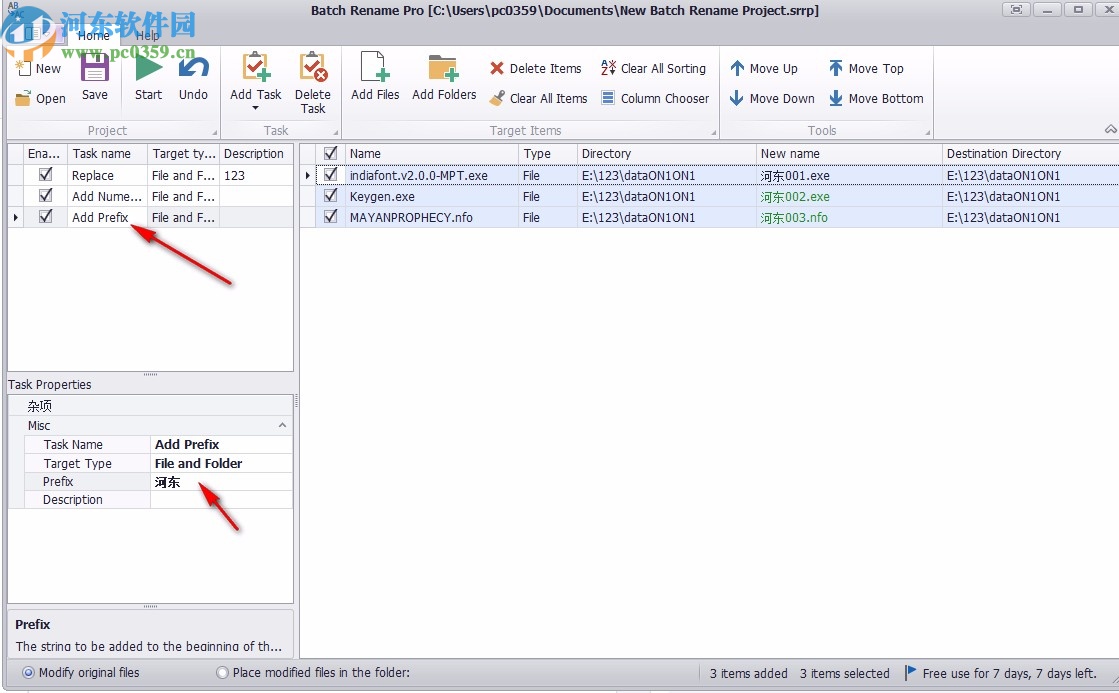This screenshot has width=1119, height=693.
Task: Click the flag icon in status bar
Action: pyautogui.click(x=911, y=672)
